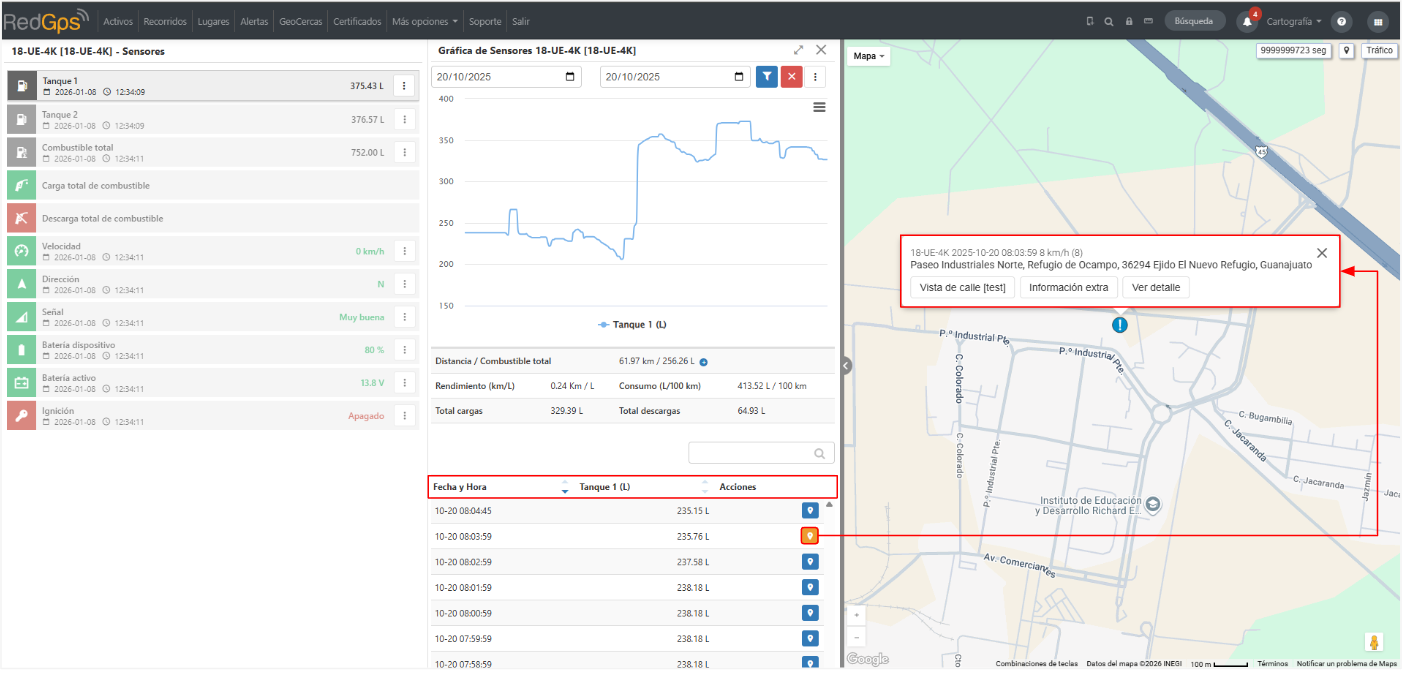
Task: Clear the date filter with red X
Action: pyautogui.click(x=791, y=77)
